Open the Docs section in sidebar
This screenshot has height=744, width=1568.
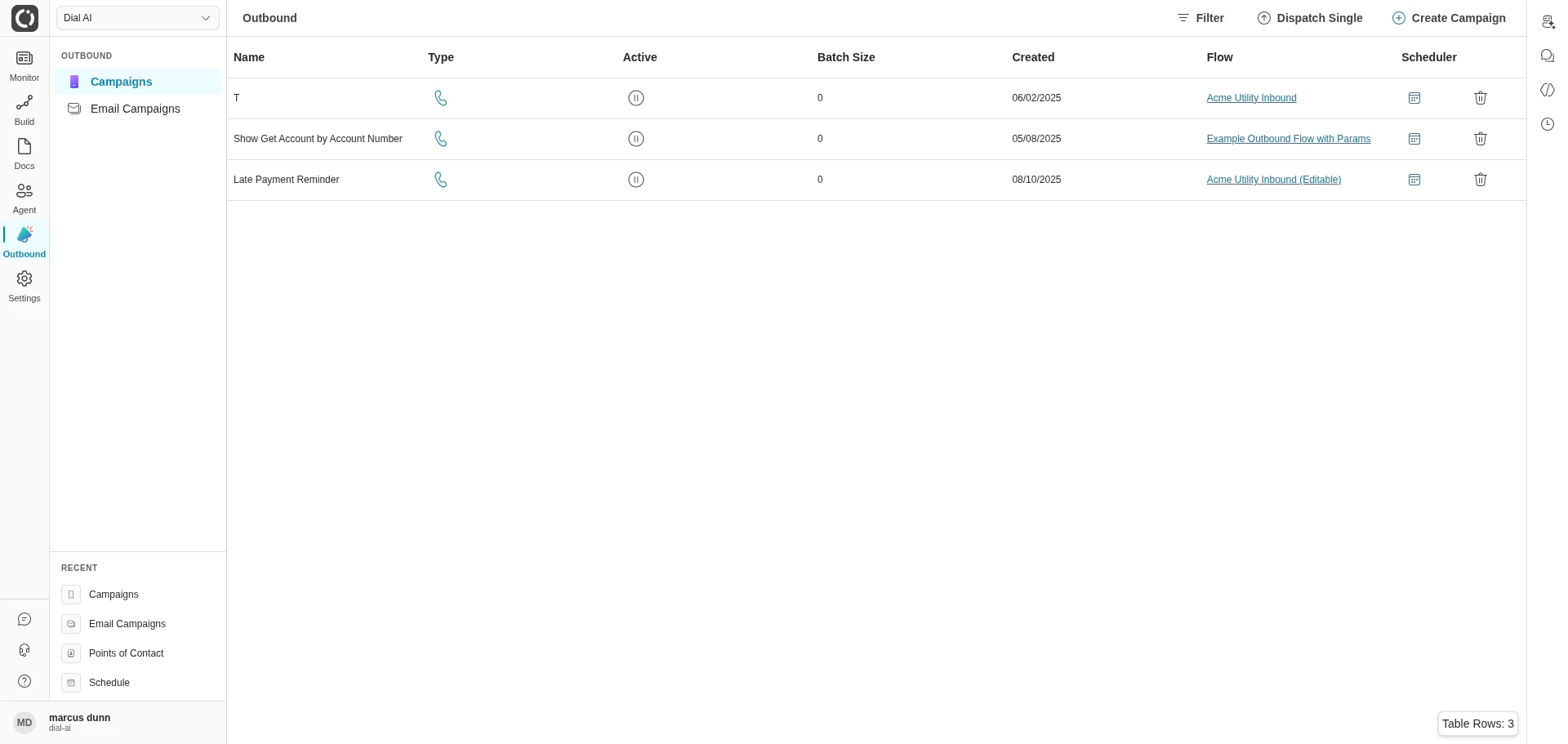pyautogui.click(x=24, y=155)
